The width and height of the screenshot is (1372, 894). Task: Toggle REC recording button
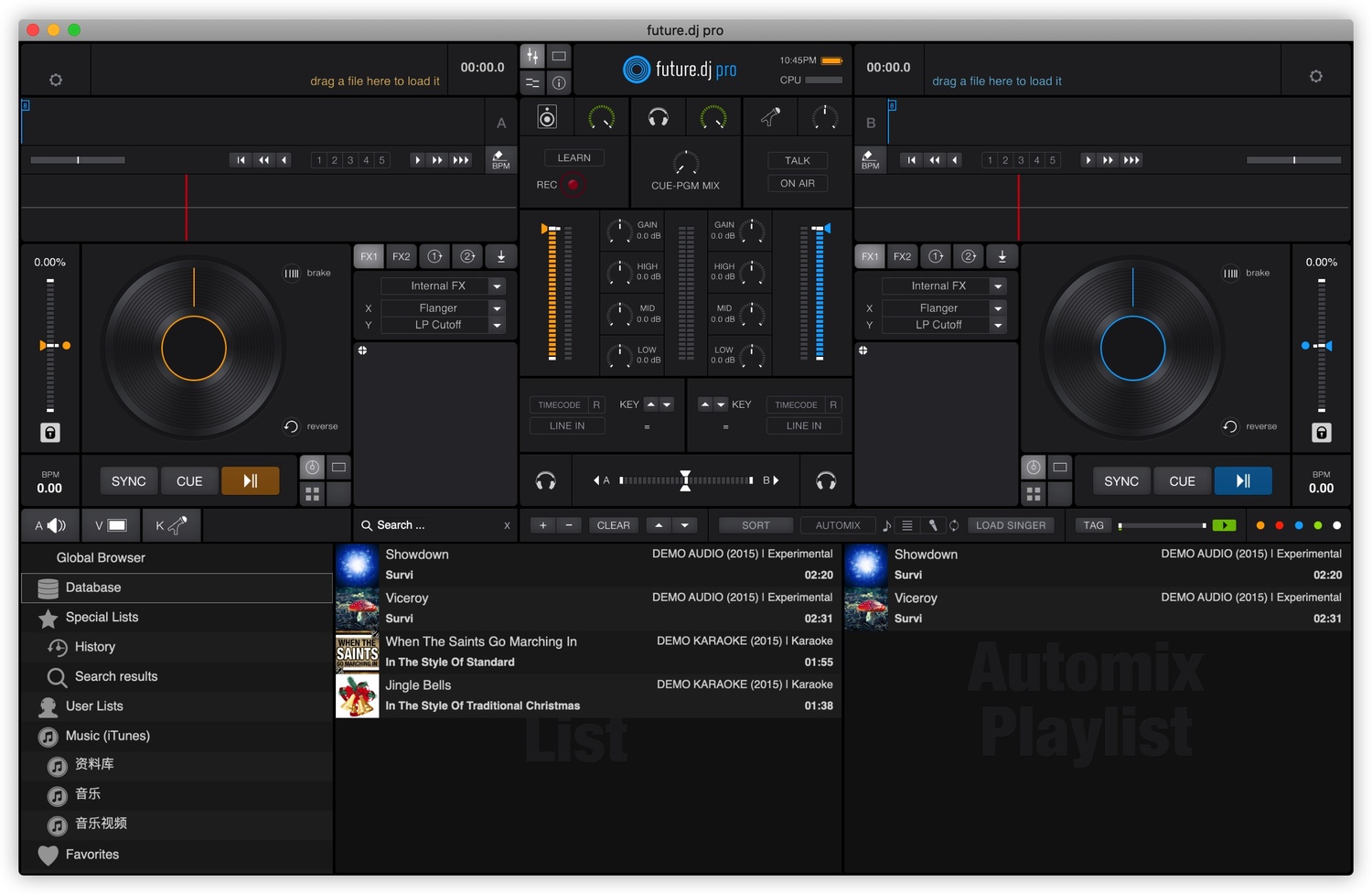pyautogui.click(x=573, y=185)
